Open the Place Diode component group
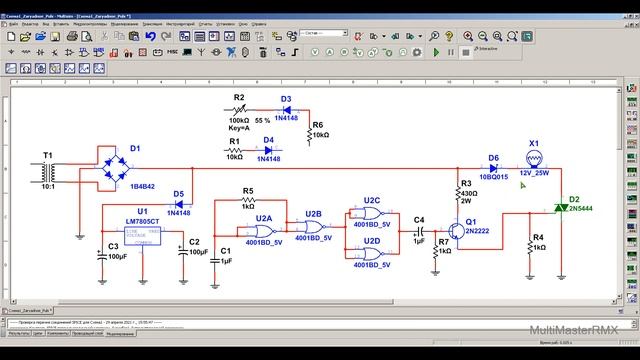The image size is (640, 360). pyautogui.click(x=40, y=52)
